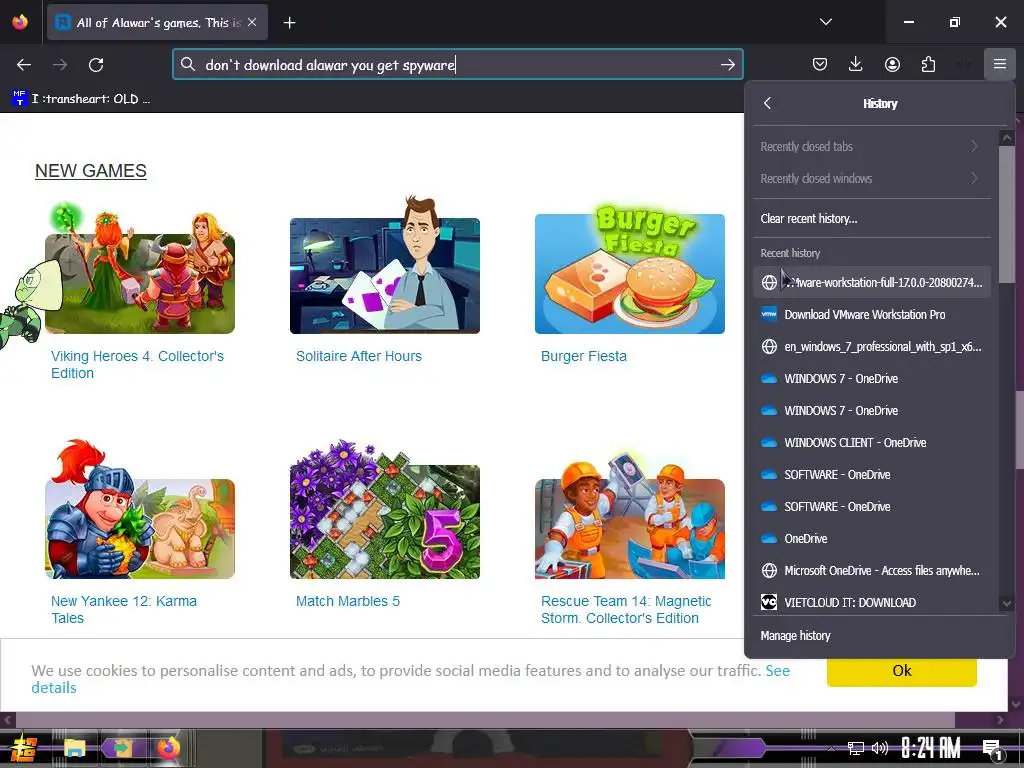Open Firefox taskbar icon
Screen dimensions: 1024x768
point(168,748)
